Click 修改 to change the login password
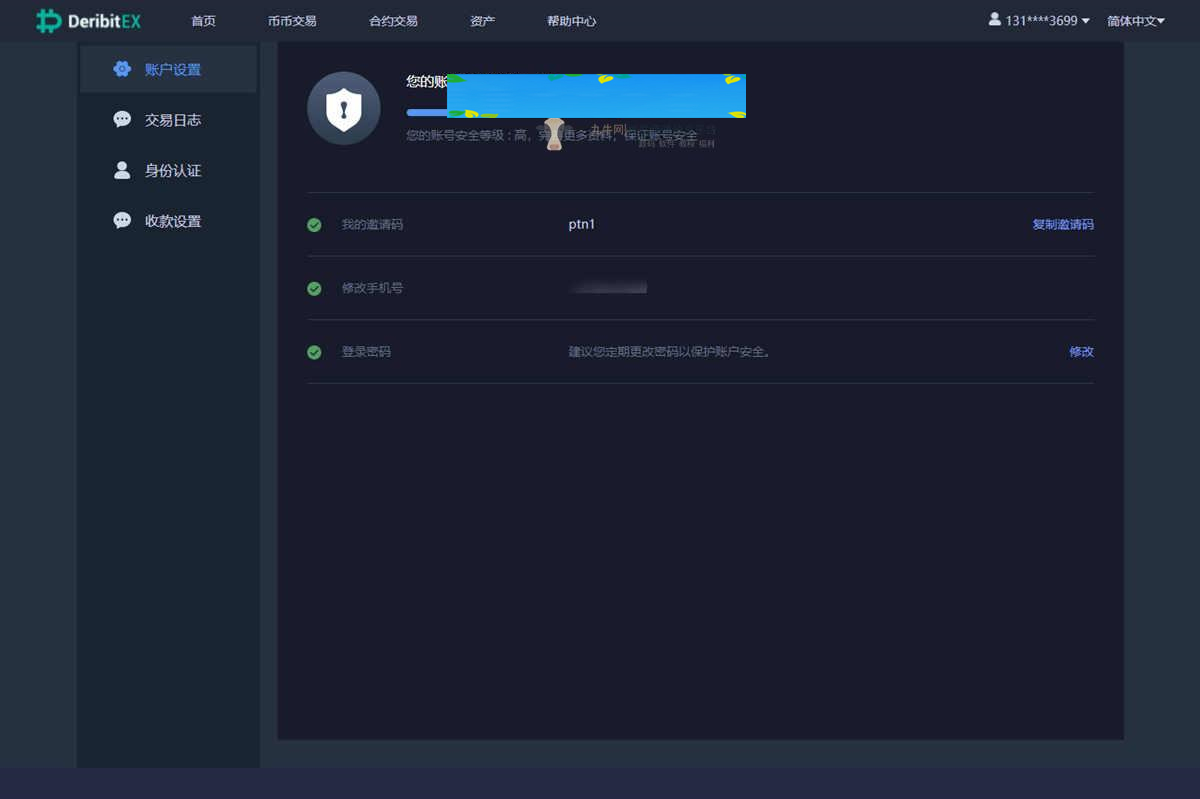The height and width of the screenshot is (799, 1200). (1082, 352)
